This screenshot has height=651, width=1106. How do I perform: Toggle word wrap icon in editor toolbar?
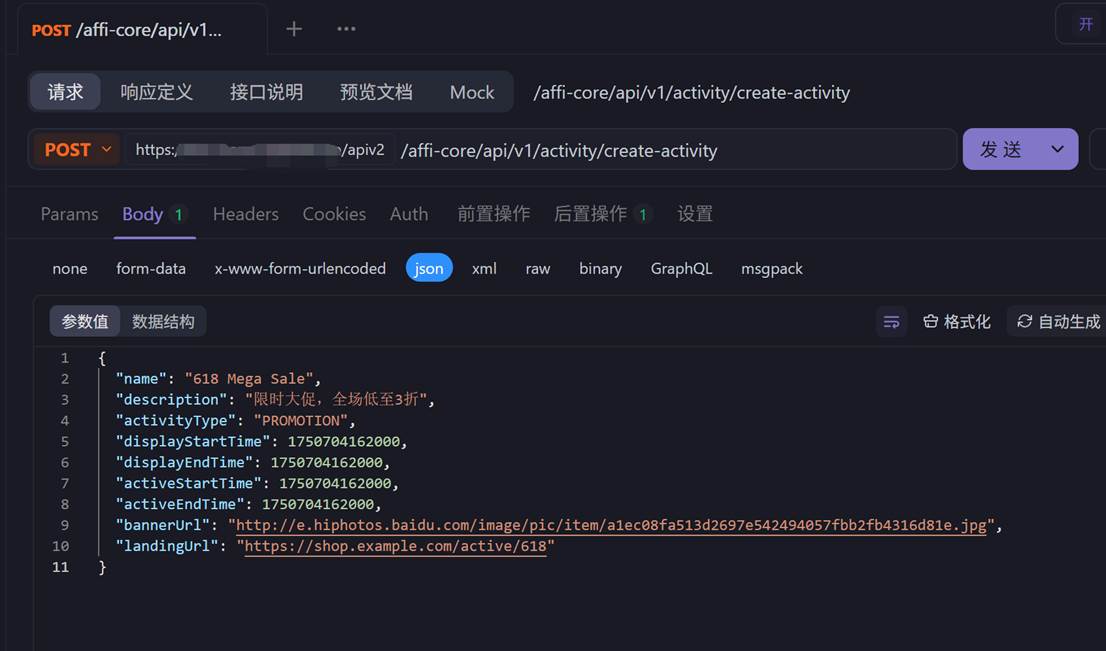[x=892, y=322]
